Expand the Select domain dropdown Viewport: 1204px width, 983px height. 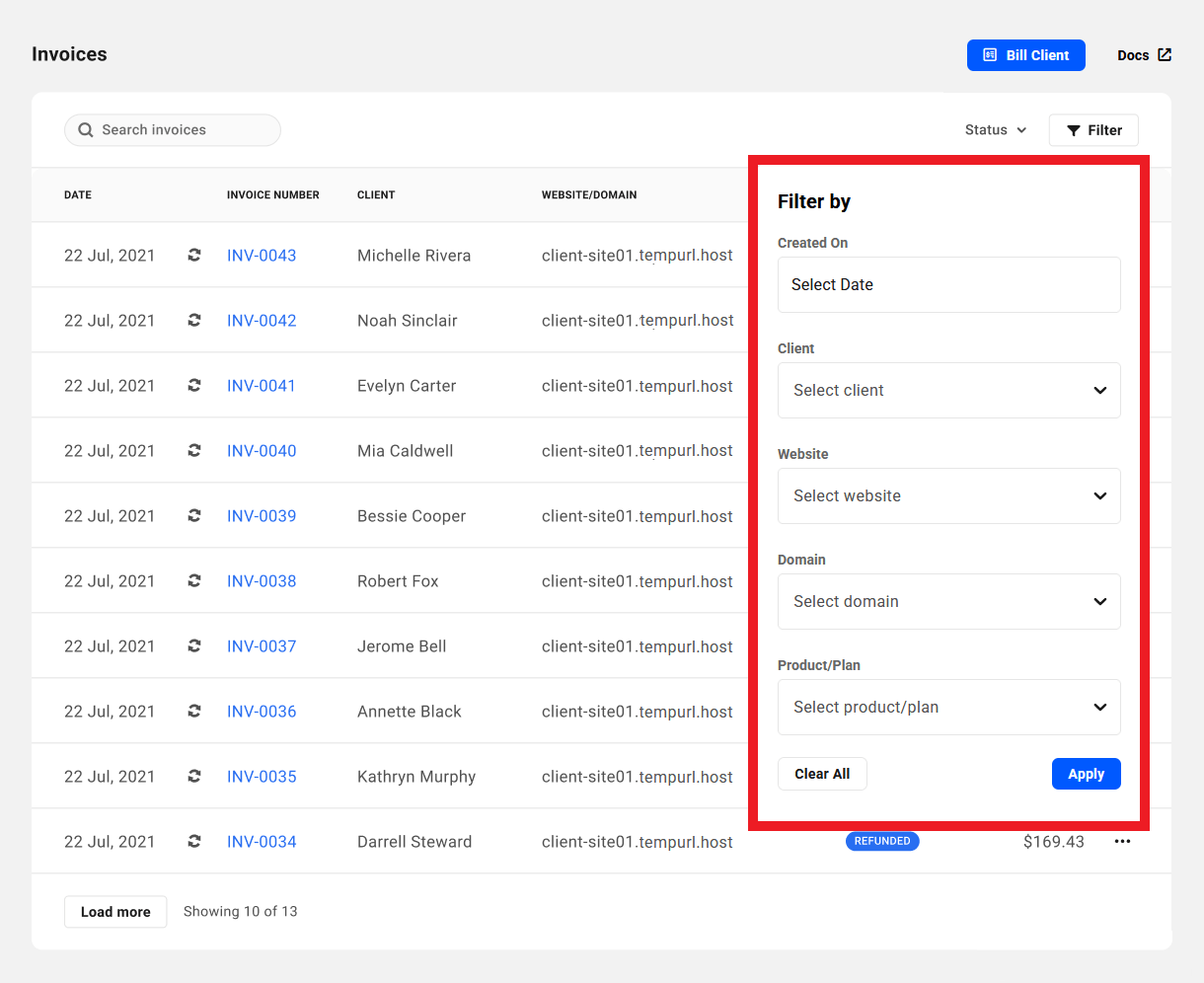948,602
